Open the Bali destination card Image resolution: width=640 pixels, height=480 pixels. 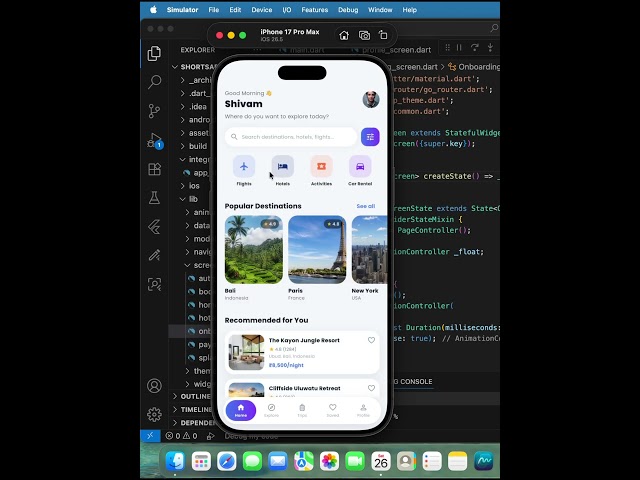point(253,258)
